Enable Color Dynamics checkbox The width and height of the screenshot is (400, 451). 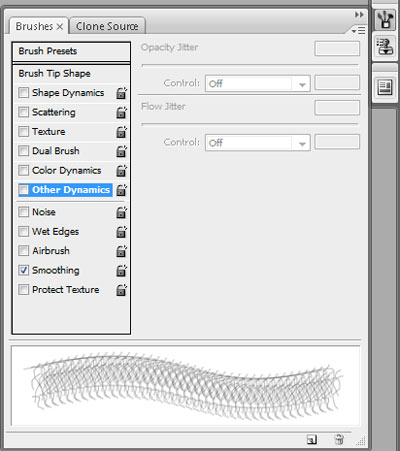(23, 170)
